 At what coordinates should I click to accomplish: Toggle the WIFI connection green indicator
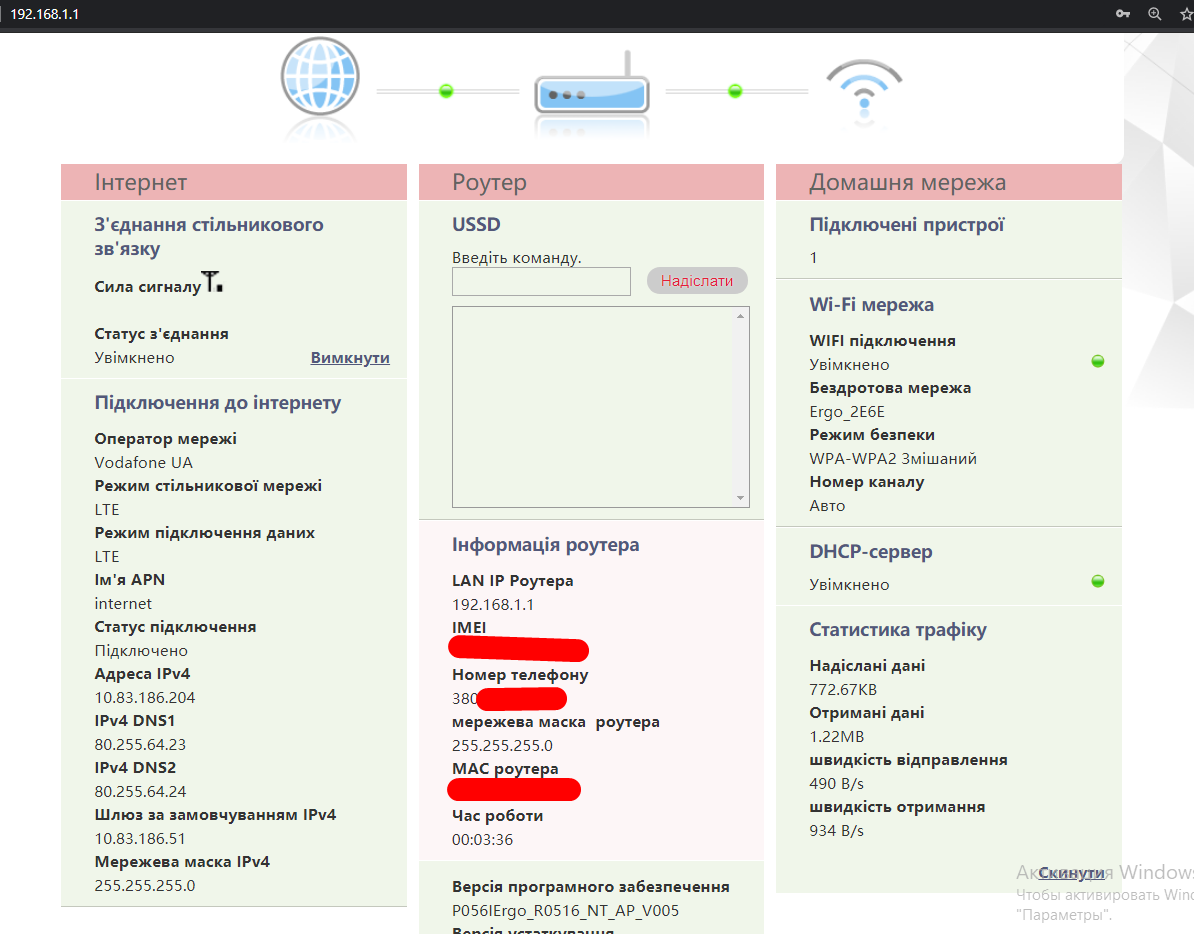pyautogui.click(x=1098, y=361)
